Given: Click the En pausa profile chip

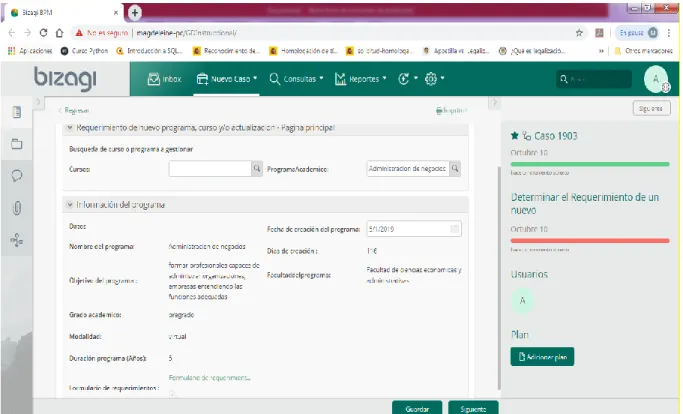Looking at the screenshot, I should pyautogui.click(x=638, y=33).
